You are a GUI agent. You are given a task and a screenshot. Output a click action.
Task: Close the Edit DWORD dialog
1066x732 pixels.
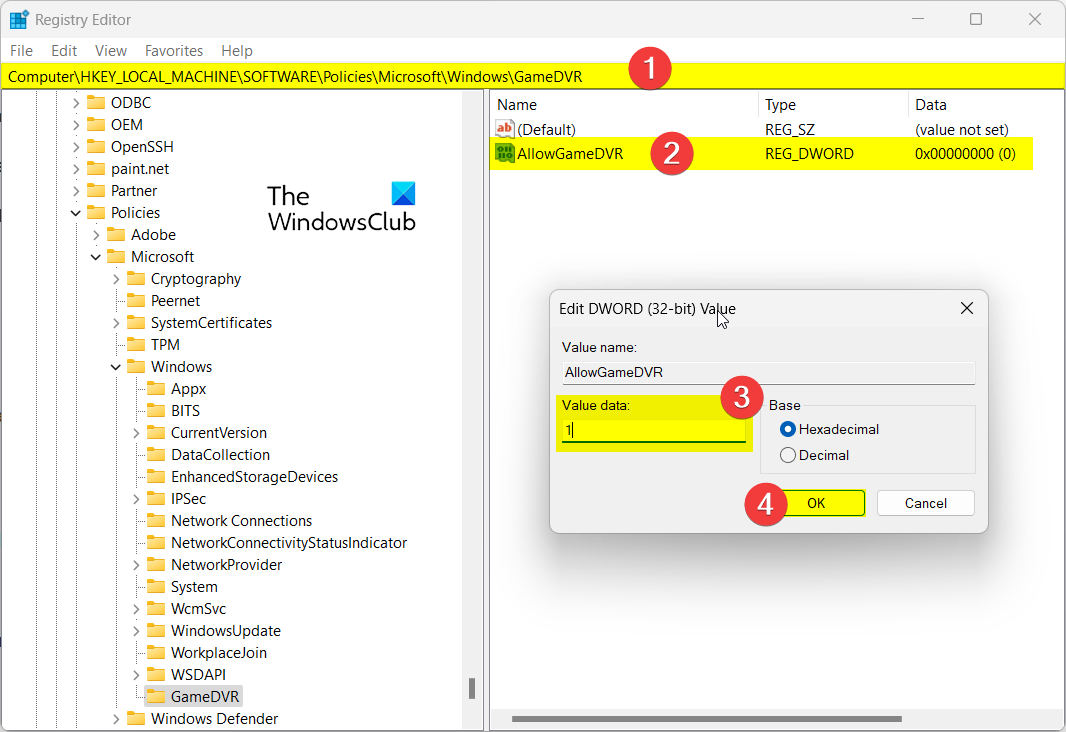[x=966, y=309]
